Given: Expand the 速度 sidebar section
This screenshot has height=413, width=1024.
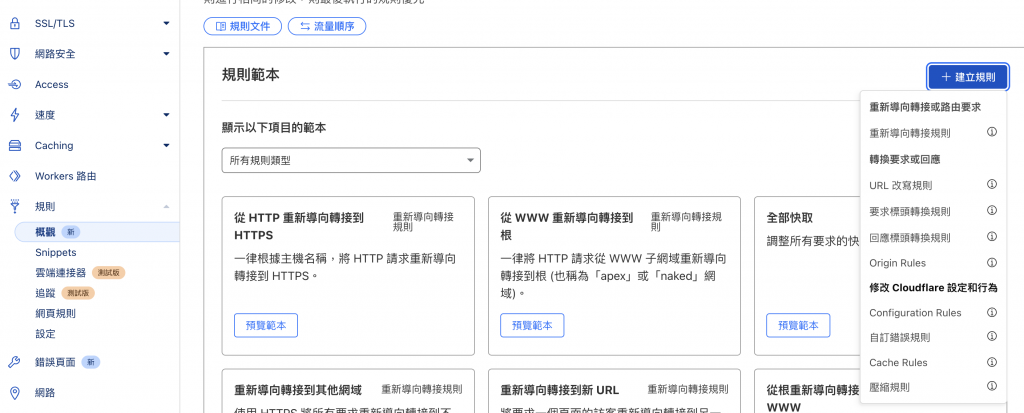Looking at the screenshot, I should click(x=167, y=115).
